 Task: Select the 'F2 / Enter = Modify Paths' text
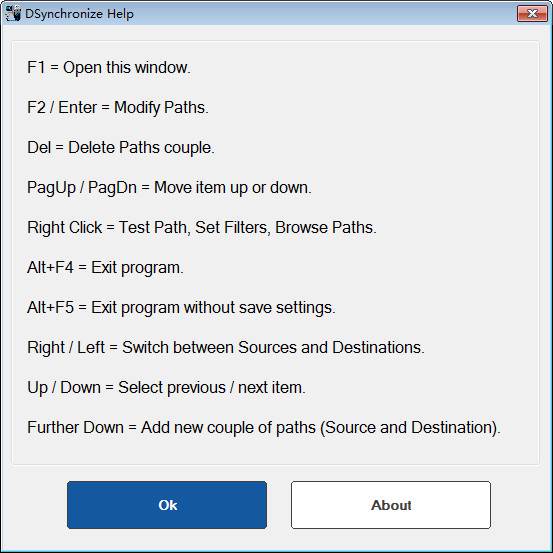(x=118, y=108)
